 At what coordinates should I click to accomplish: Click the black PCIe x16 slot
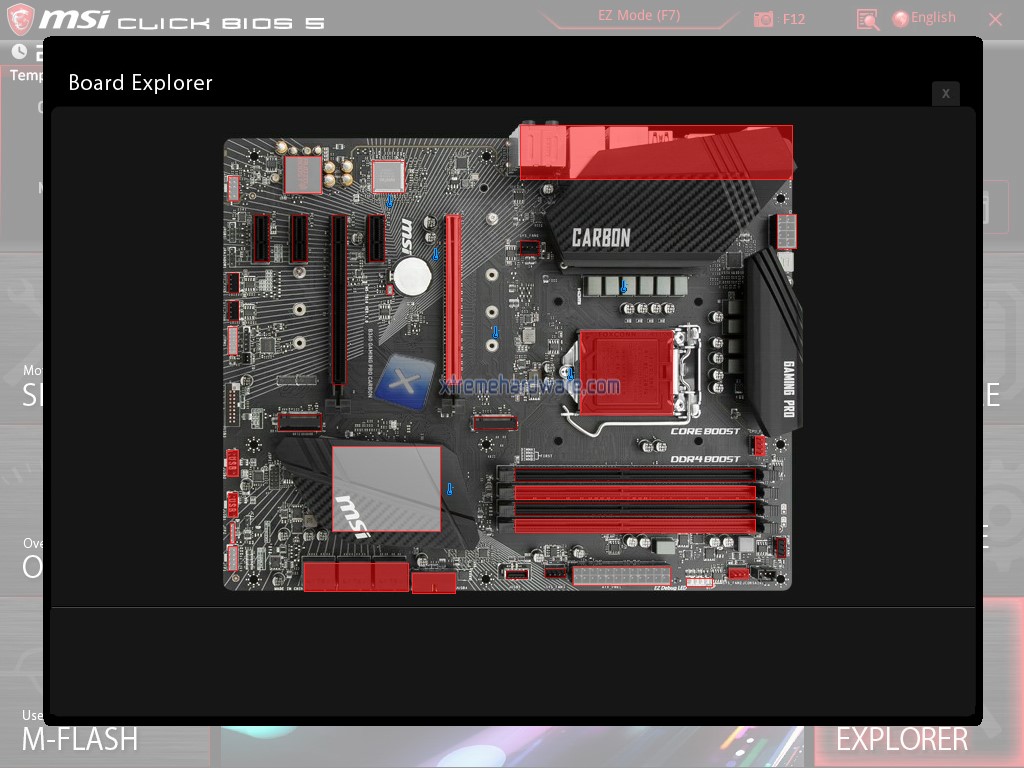point(338,300)
